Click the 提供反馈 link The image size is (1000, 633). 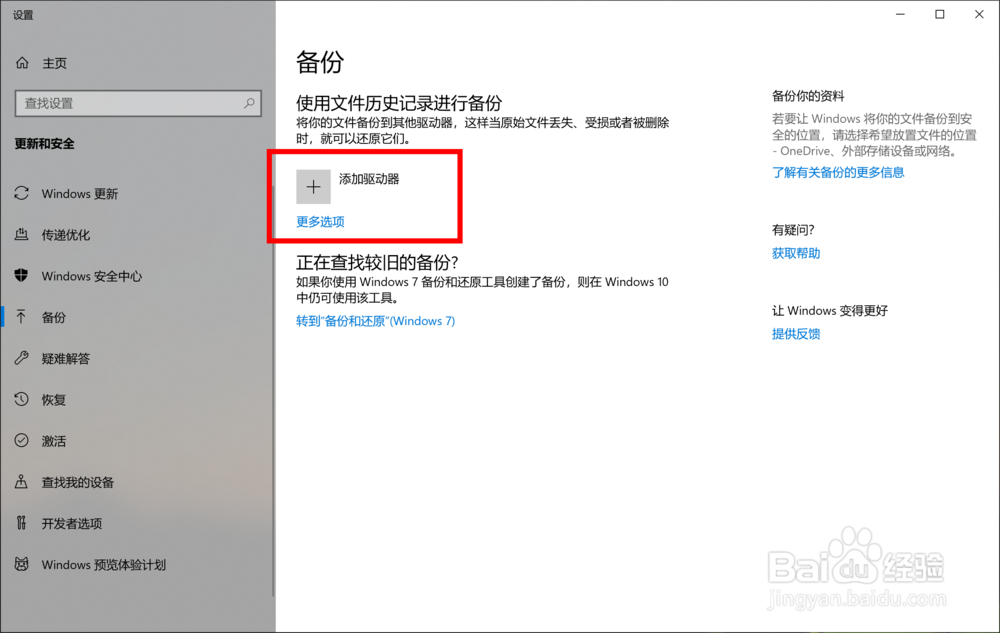coord(796,334)
